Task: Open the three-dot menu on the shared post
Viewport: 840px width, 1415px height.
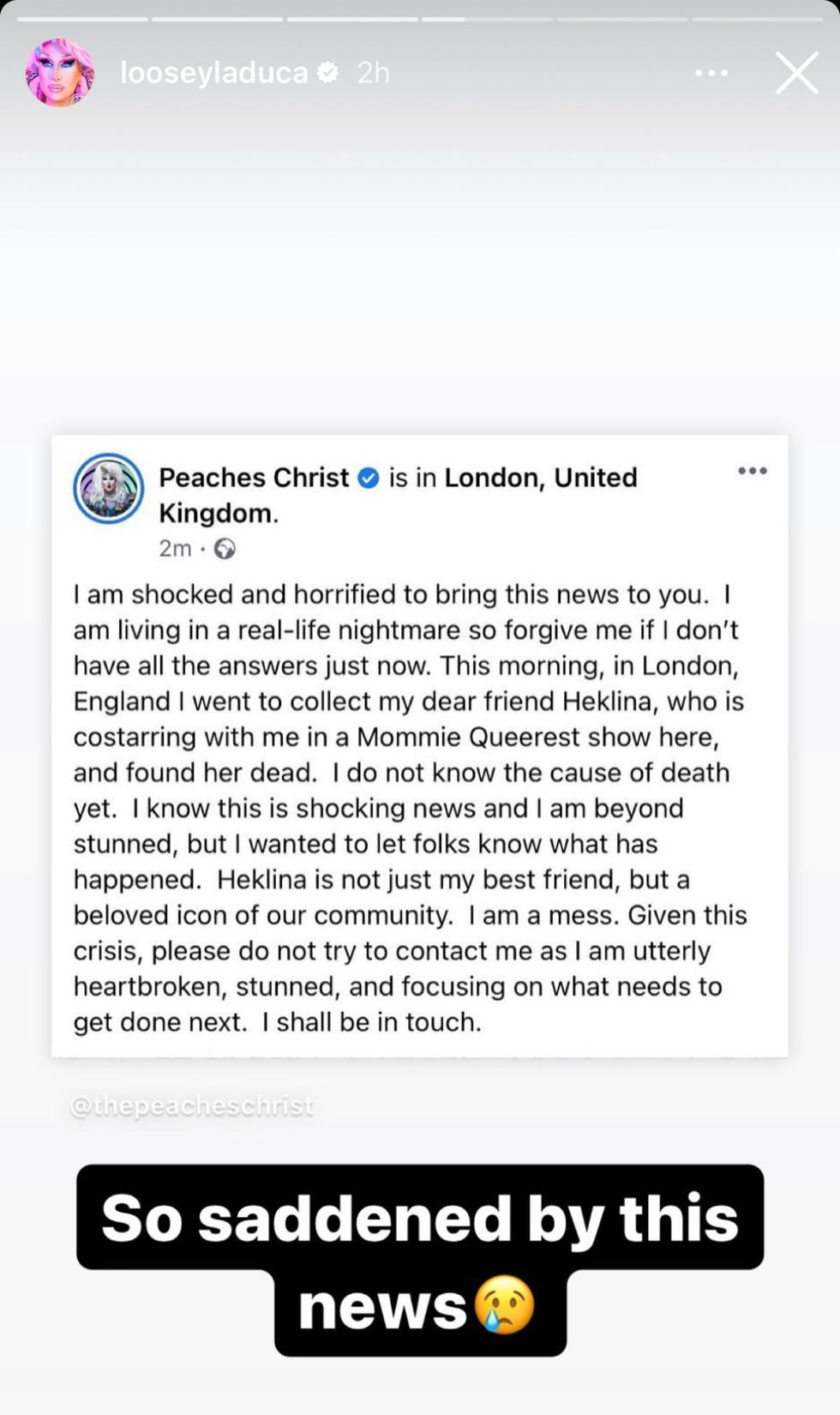Action: (752, 471)
